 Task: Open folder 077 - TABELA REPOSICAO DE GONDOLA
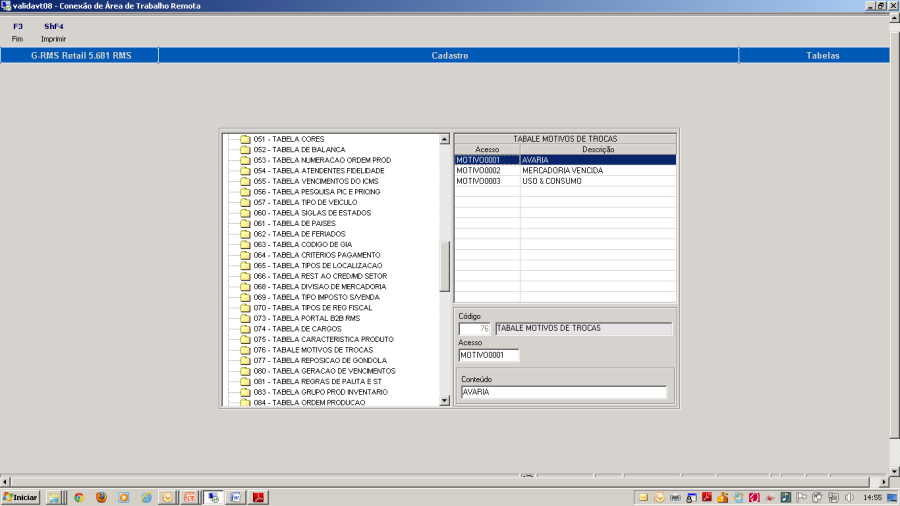coord(313,360)
